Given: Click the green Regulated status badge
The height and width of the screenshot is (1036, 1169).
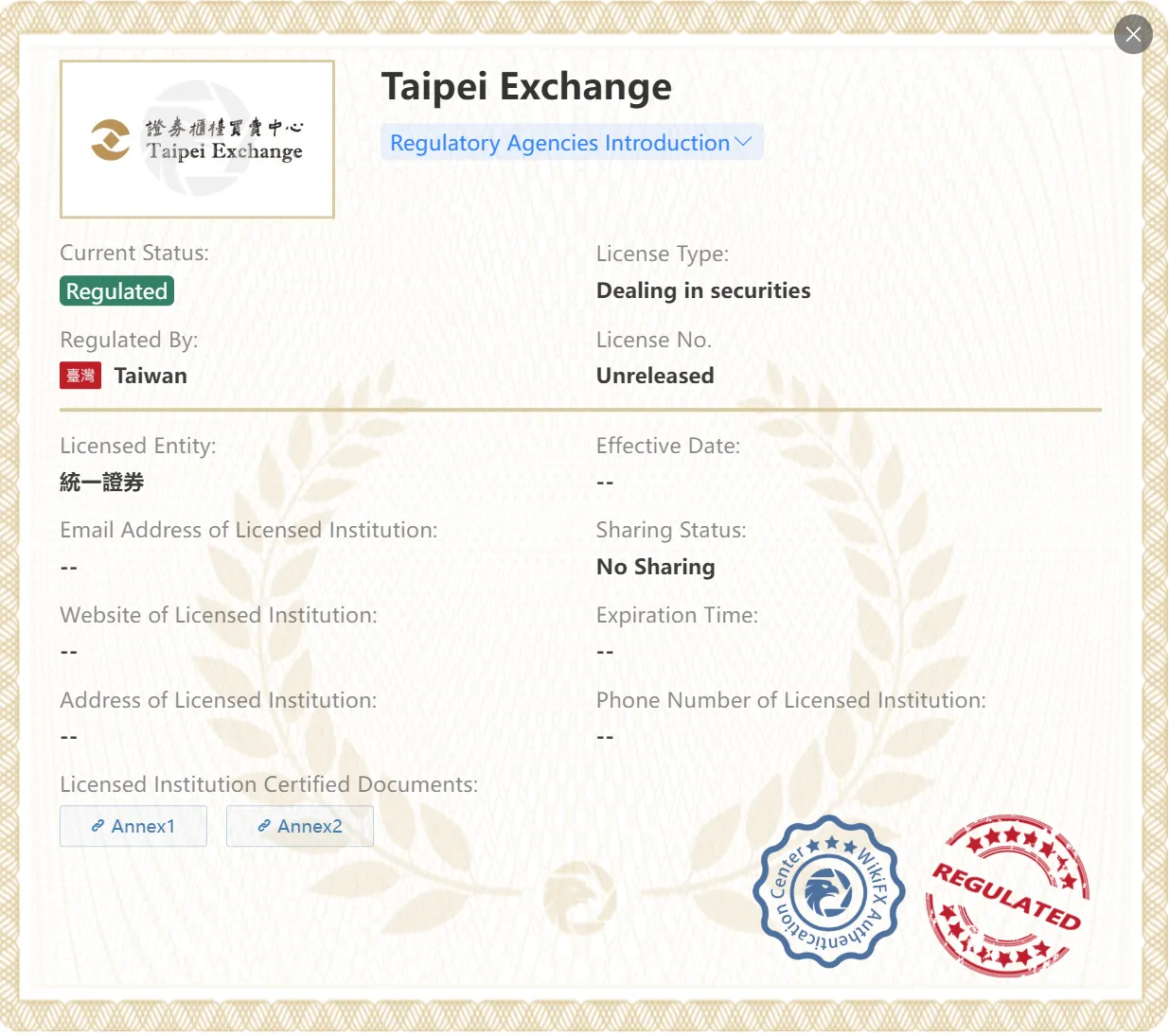Looking at the screenshot, I should pos(116,291).
